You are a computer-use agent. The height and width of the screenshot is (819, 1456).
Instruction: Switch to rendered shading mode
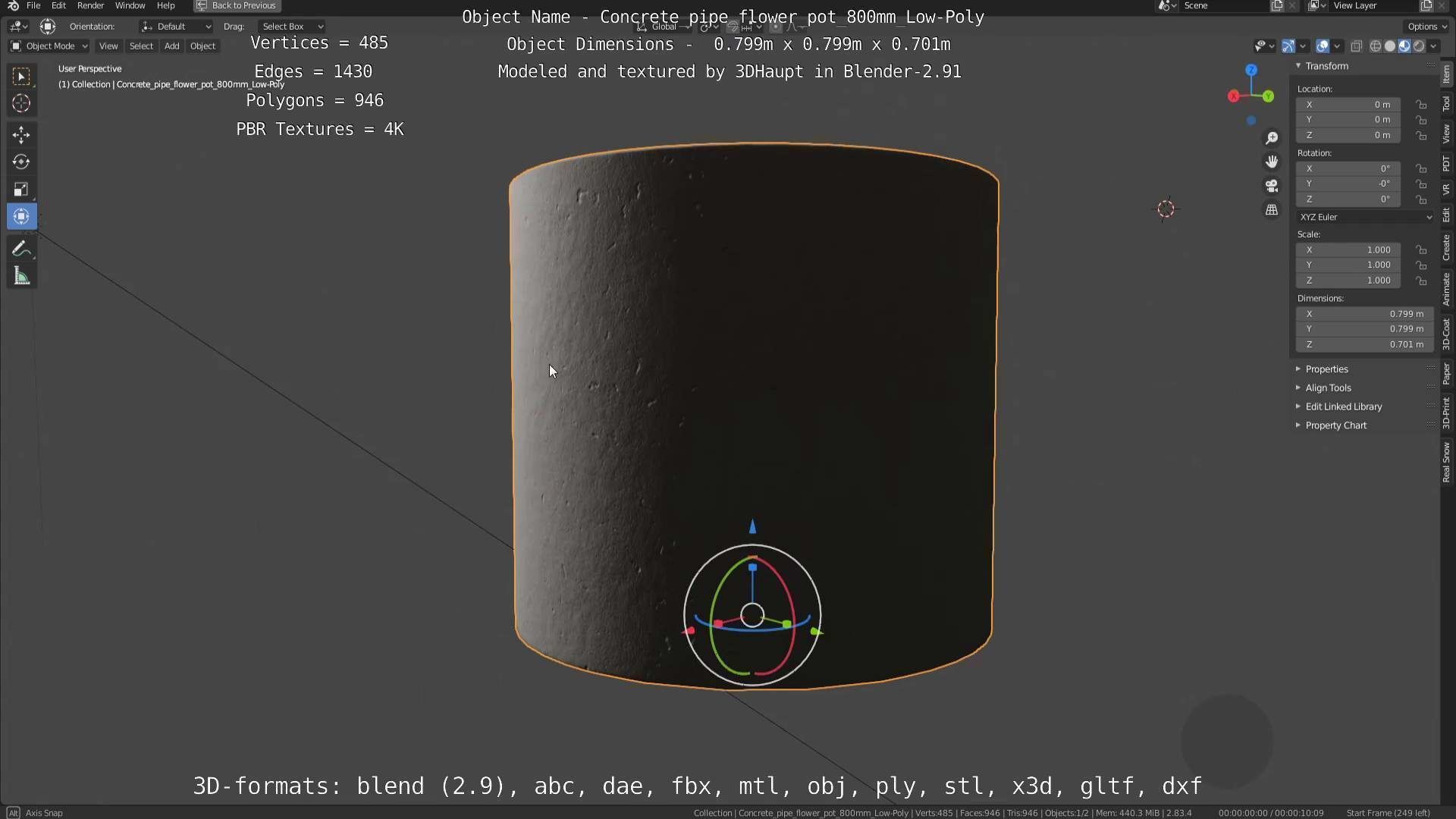tap(1418, 46)
